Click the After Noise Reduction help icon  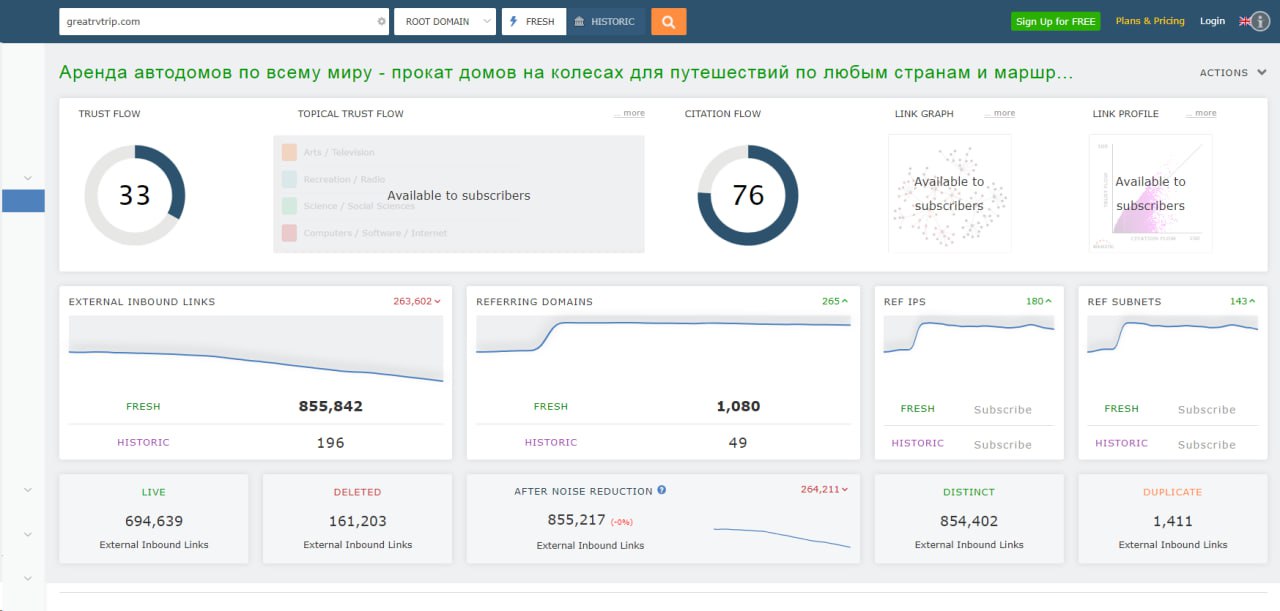pos(662,491)
